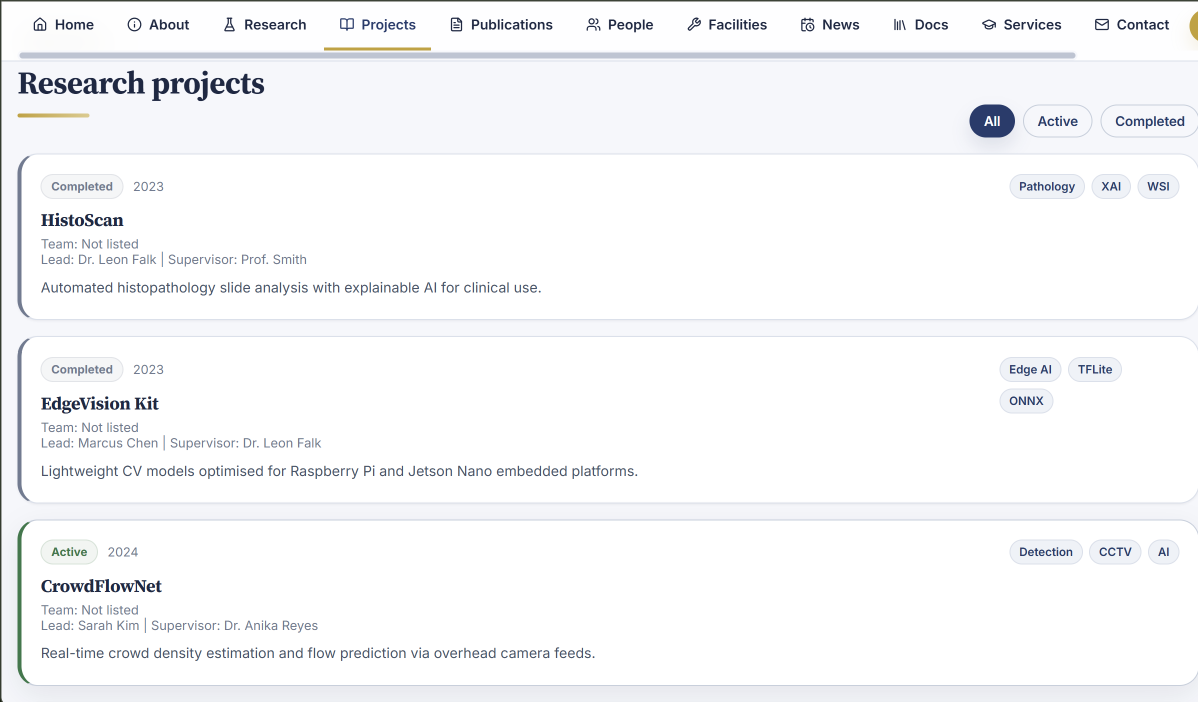1198x702 pixels.
Task: Click 'Lead: Marcus Chen' text
Action: [99, 443]
